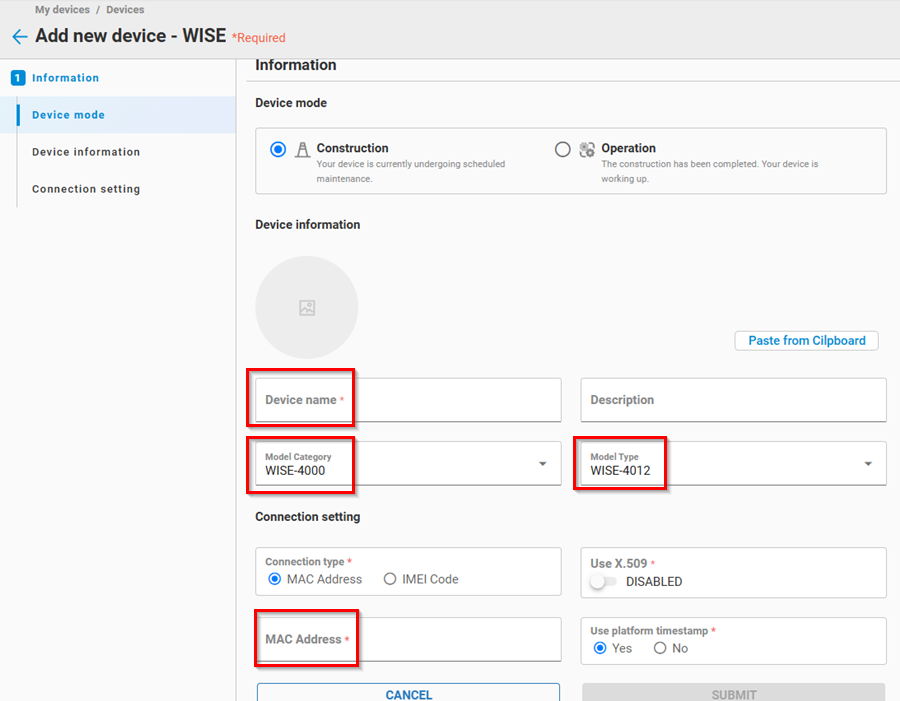The width and height of the screenshot is (900, 701).
Task: Click the step 1 Information badge
Action: click(18, 78)
